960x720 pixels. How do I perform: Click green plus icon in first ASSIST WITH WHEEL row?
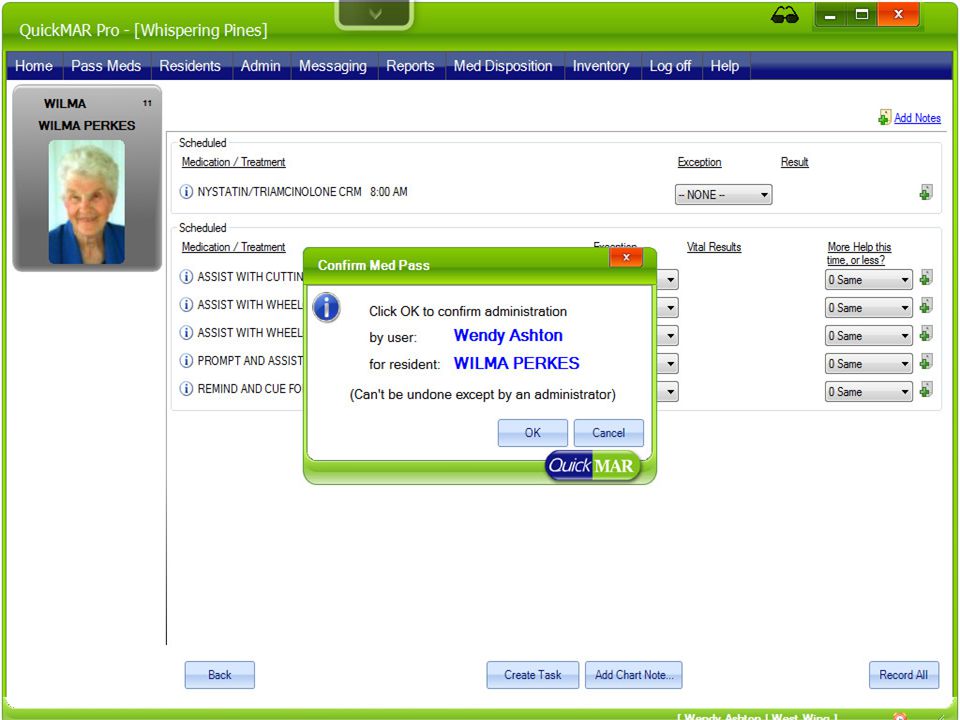[926, 305]
